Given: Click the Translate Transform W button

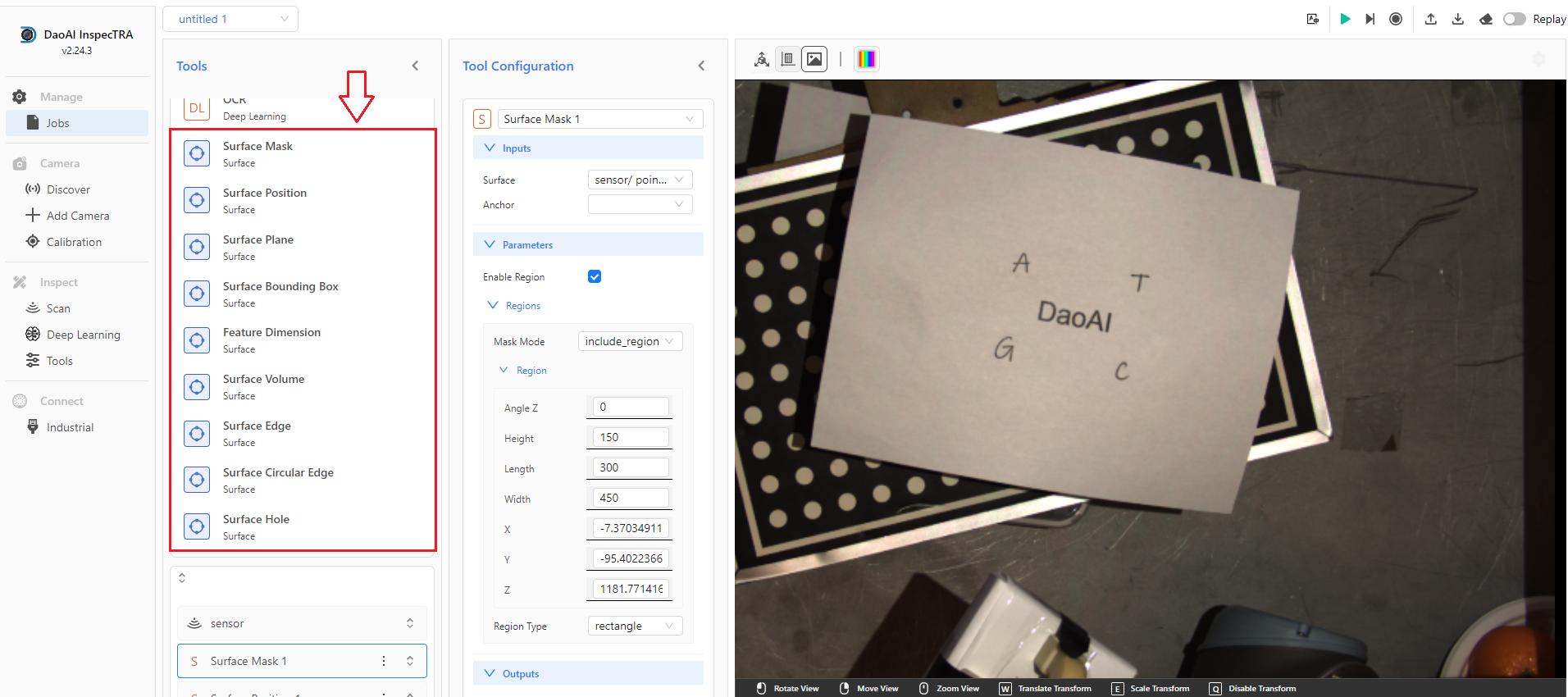Looking at the screenshot, I should (1045, 689).
